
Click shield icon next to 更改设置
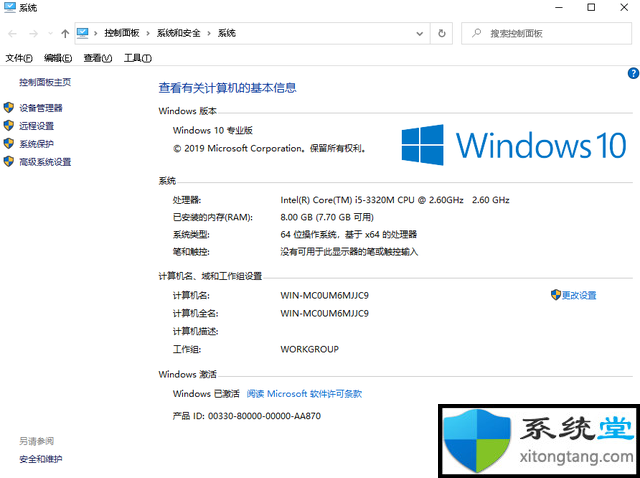point(556,295)
